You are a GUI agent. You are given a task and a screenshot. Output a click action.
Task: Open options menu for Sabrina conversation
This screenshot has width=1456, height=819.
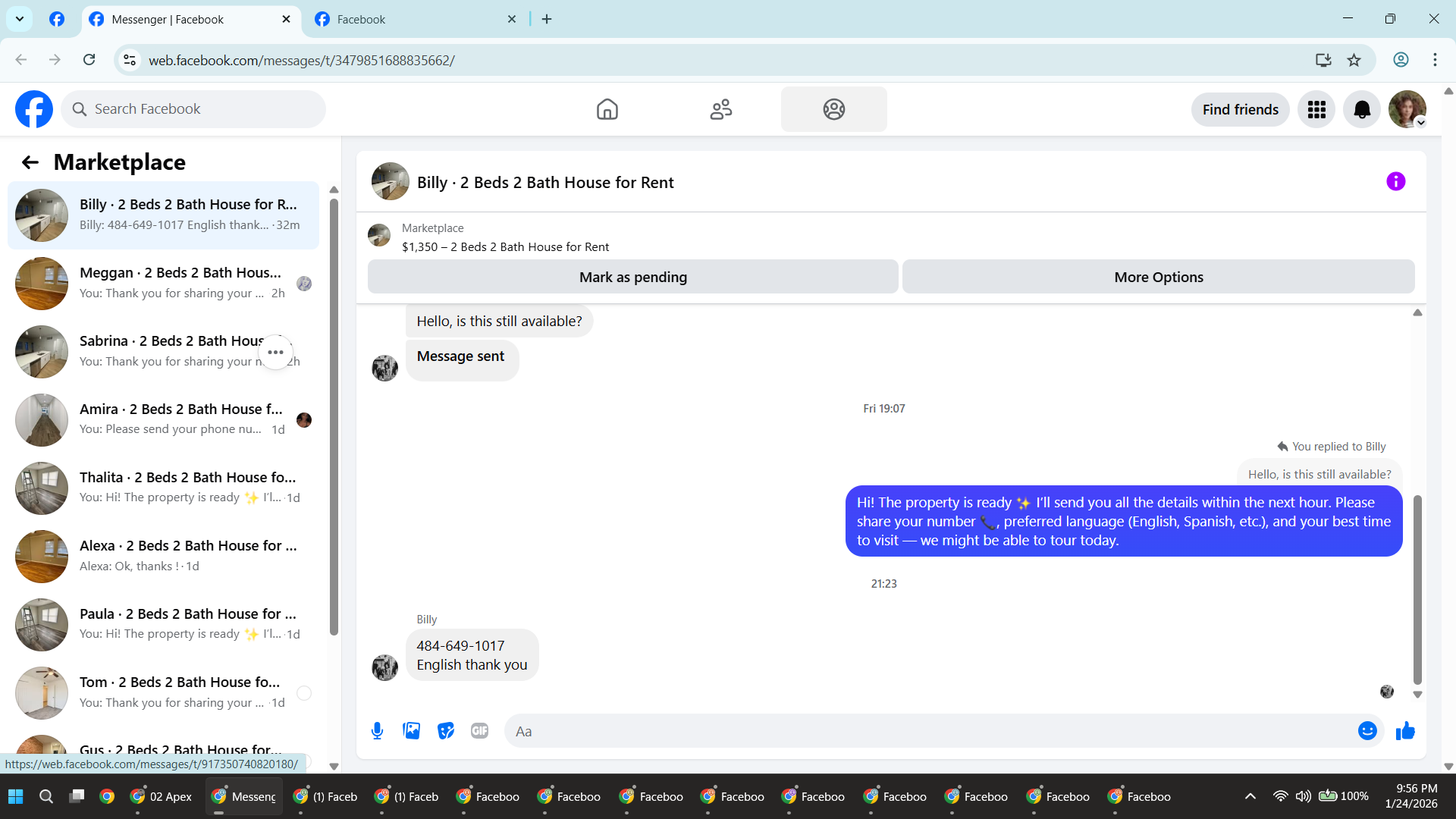pos(275,353)
